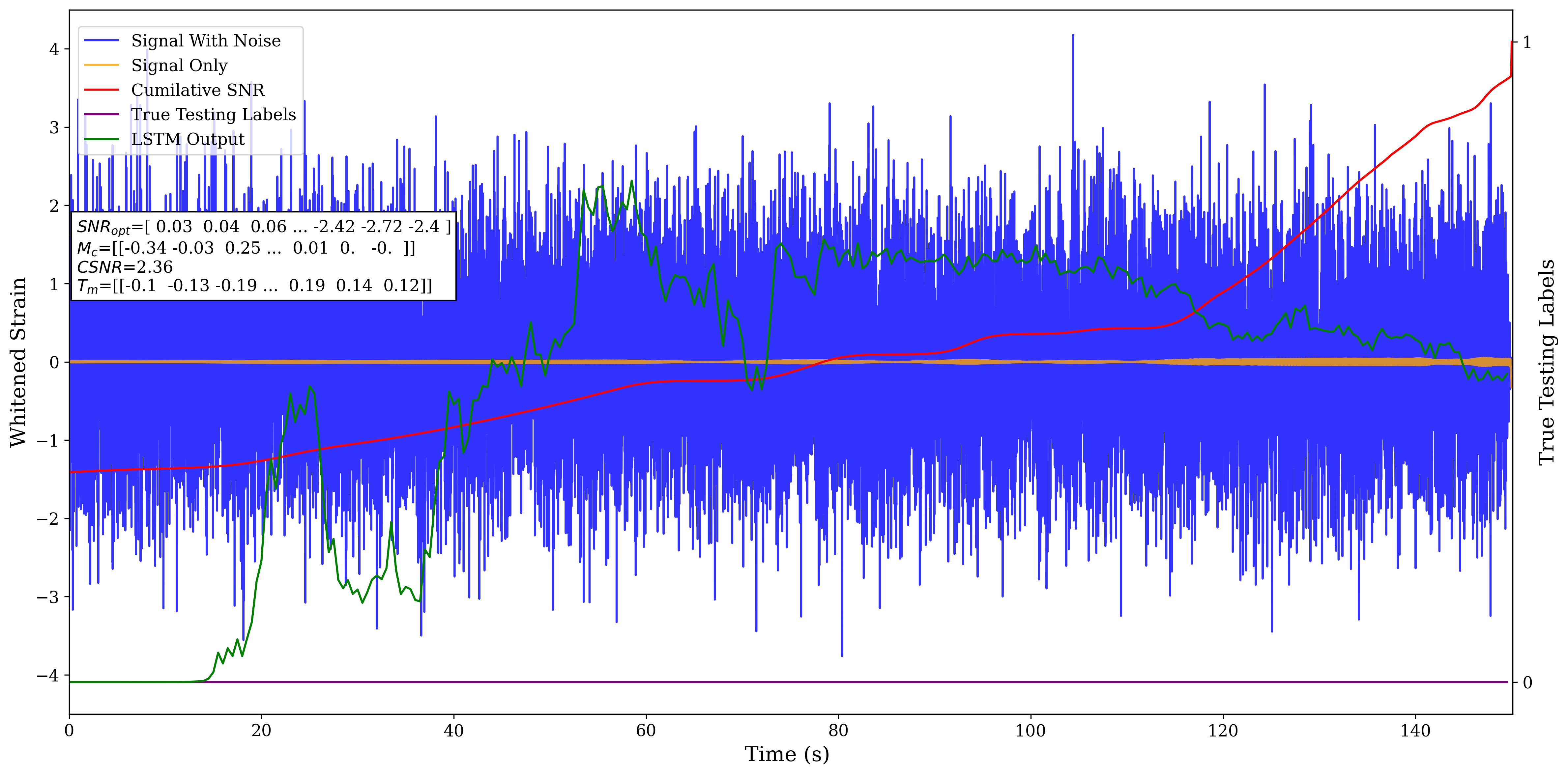The width and height of the screenshot is (1568, 775).
Task: Click the blue legend line swatch
Action: pos(101,41)
